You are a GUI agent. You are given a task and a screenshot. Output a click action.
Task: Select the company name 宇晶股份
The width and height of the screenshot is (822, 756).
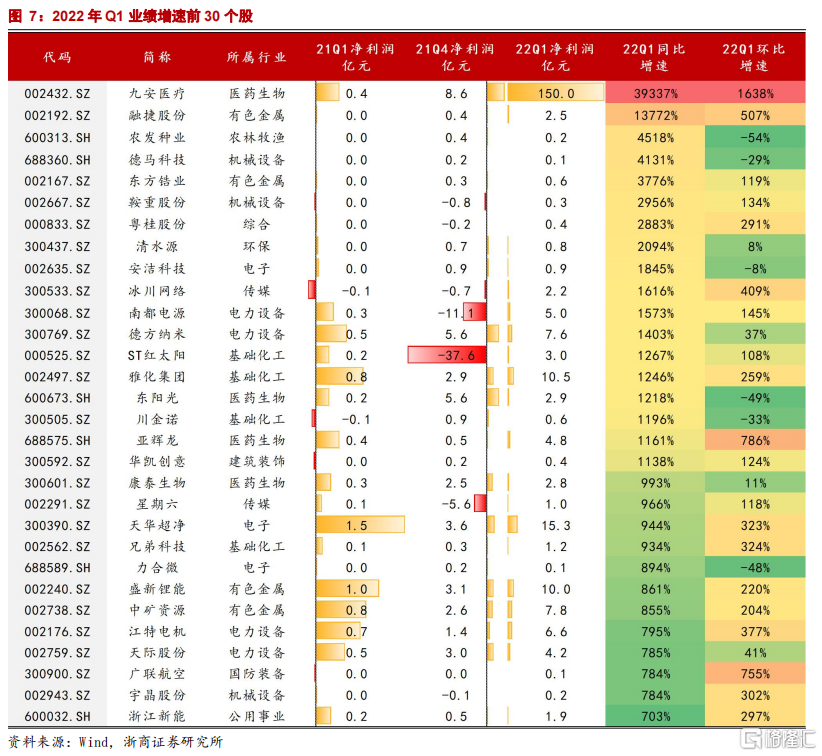coord(157,695)
